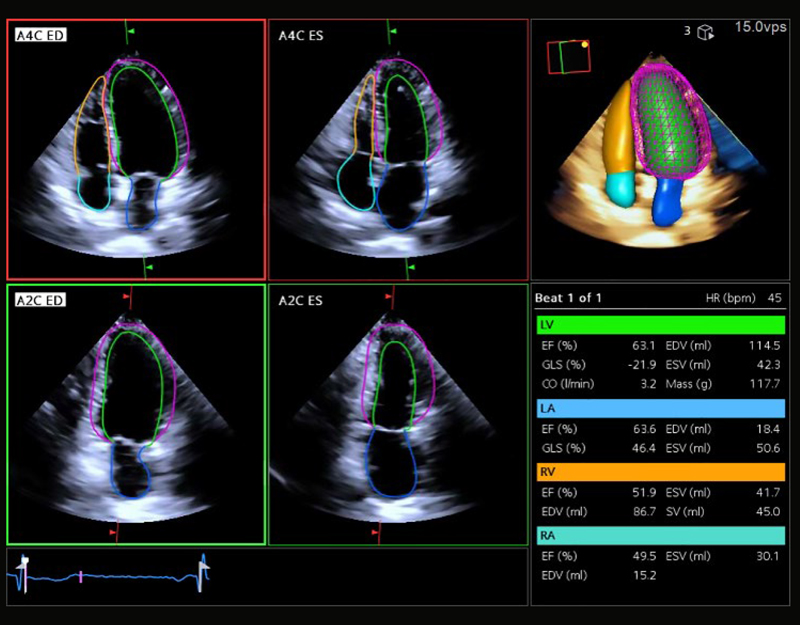This screenshot has width=800, height=625.
Task: Select the A2C ED view panel
Action: tap(136, 415)
